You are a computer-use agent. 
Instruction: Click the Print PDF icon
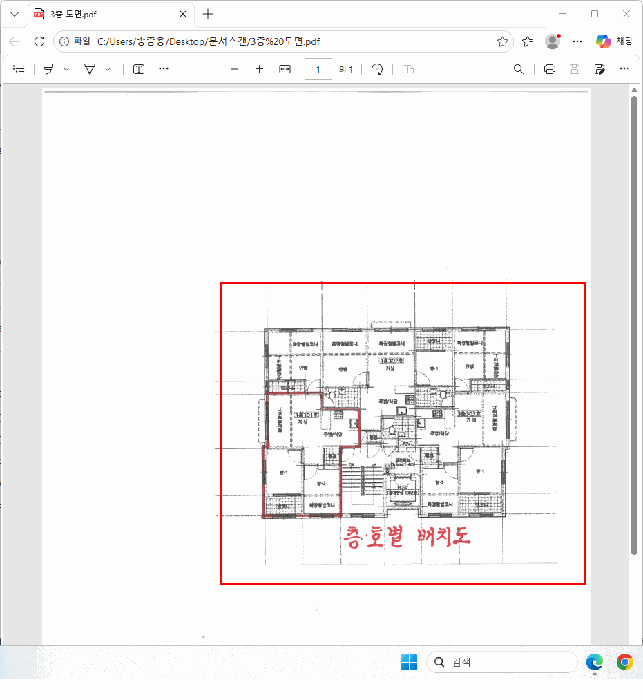click(549, 69)
